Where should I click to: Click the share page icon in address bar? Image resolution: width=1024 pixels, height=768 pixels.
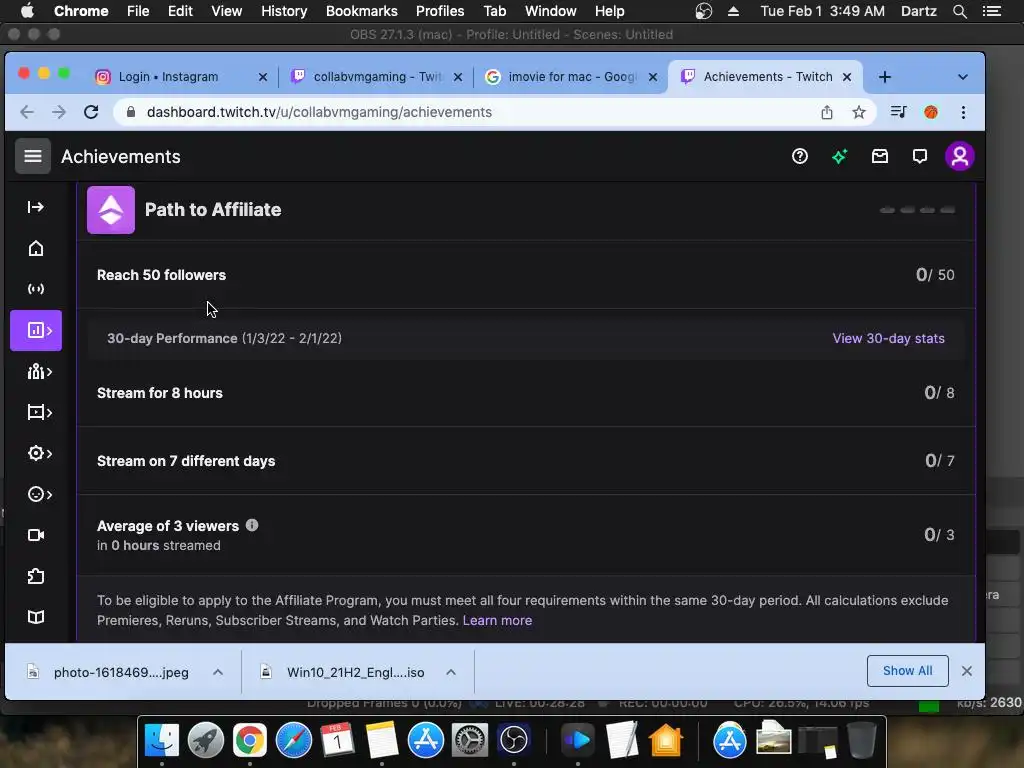[827, 112]
